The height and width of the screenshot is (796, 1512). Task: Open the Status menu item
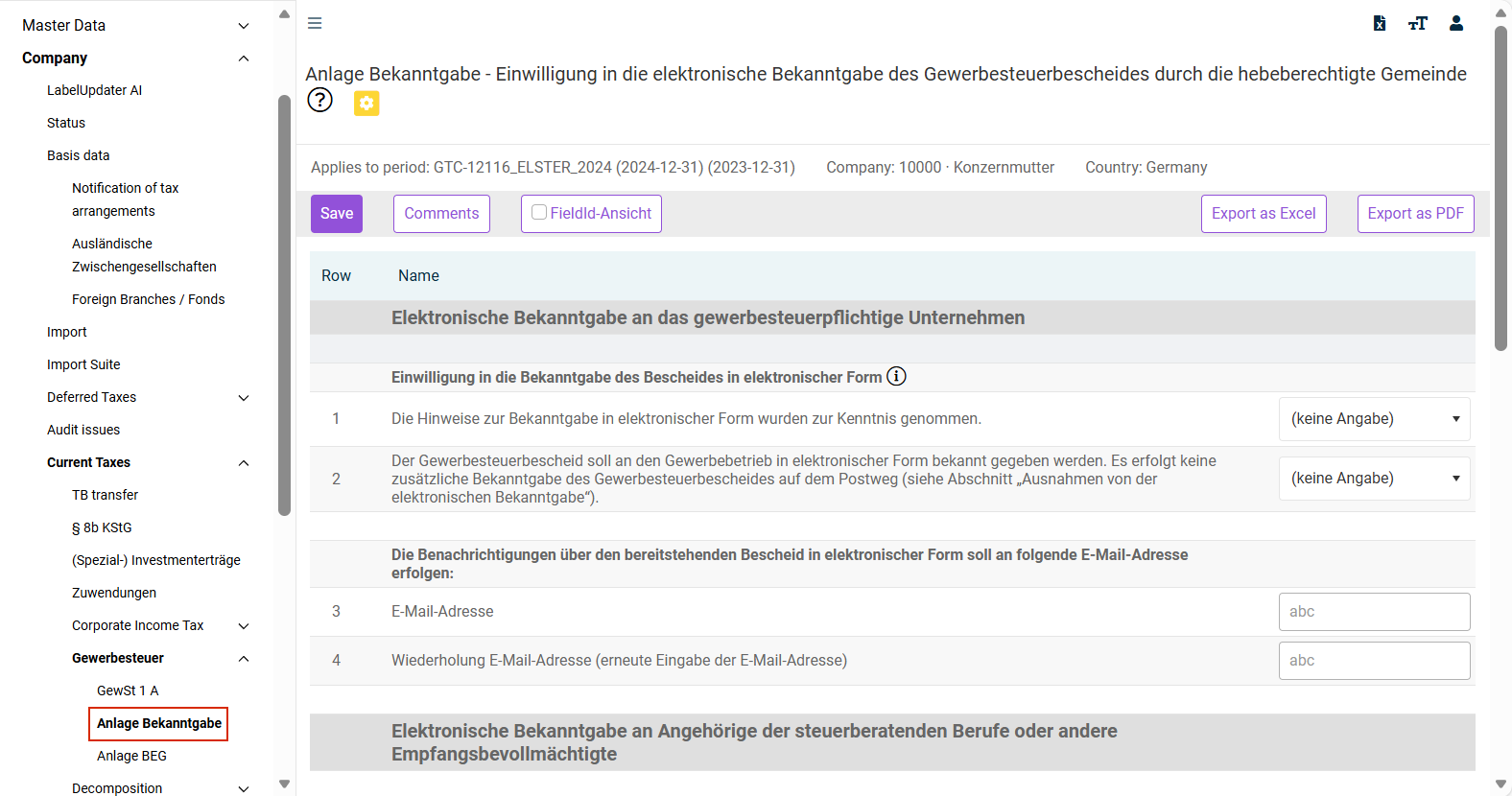click(x=66, y=123)
